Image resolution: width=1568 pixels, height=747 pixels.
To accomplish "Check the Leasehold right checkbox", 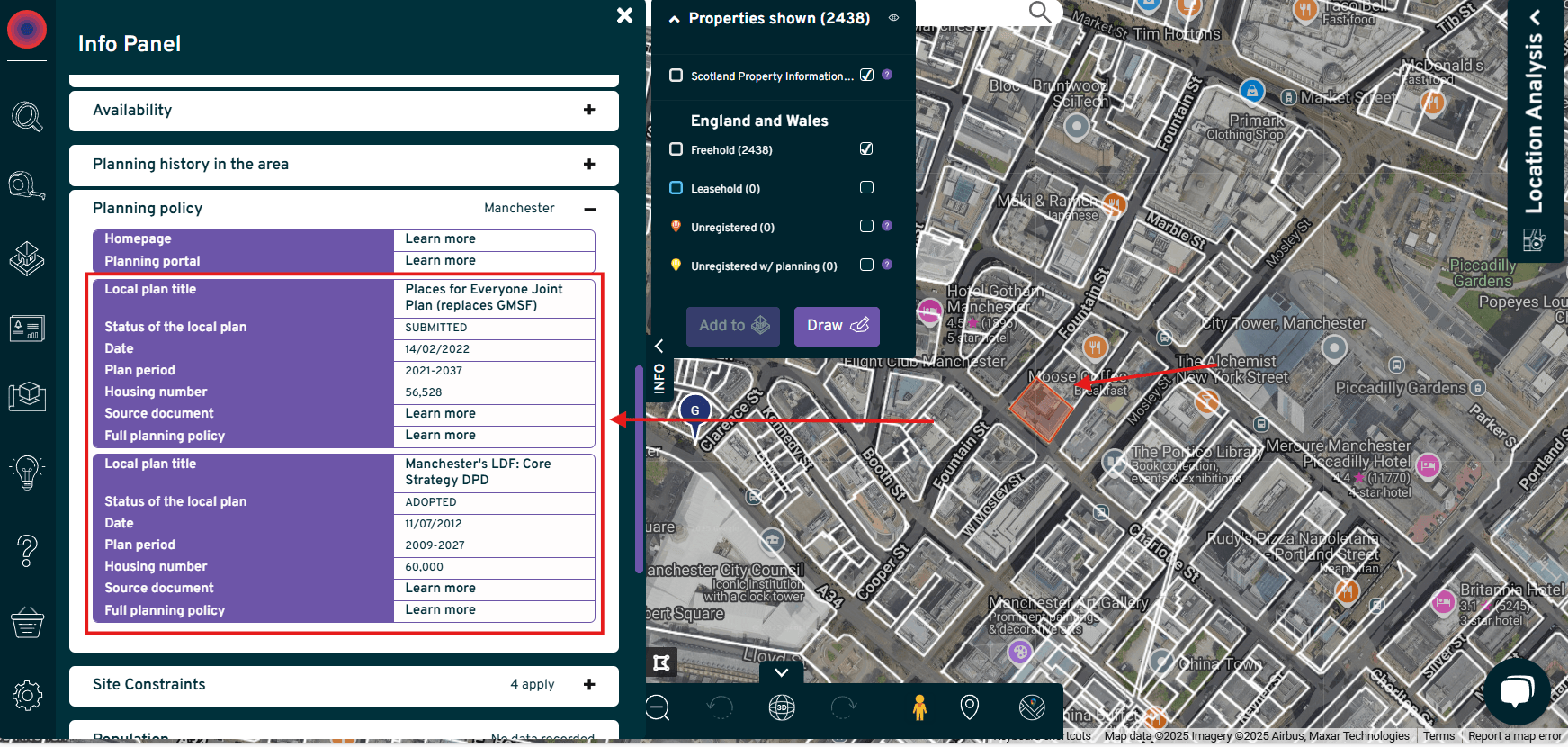I will [x=866, y=187].
